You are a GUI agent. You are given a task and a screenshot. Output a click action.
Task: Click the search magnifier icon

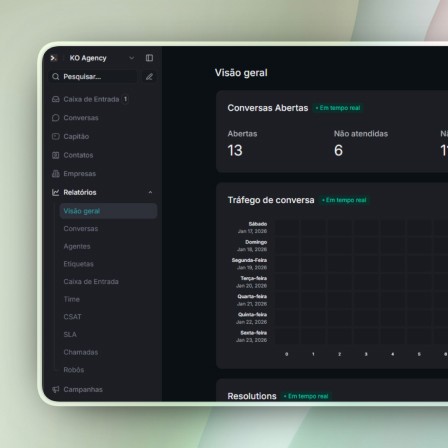click(56, 77)
